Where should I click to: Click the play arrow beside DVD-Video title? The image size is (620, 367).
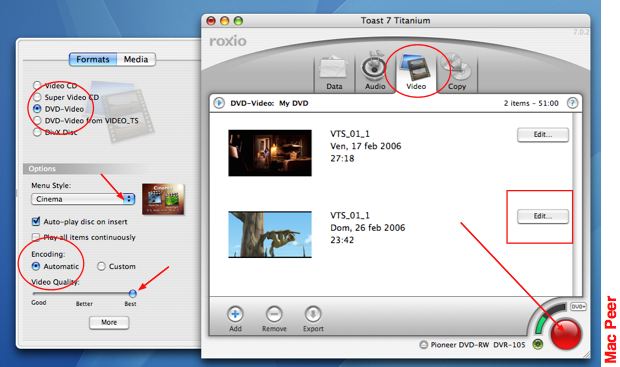(x=219, y=103)
